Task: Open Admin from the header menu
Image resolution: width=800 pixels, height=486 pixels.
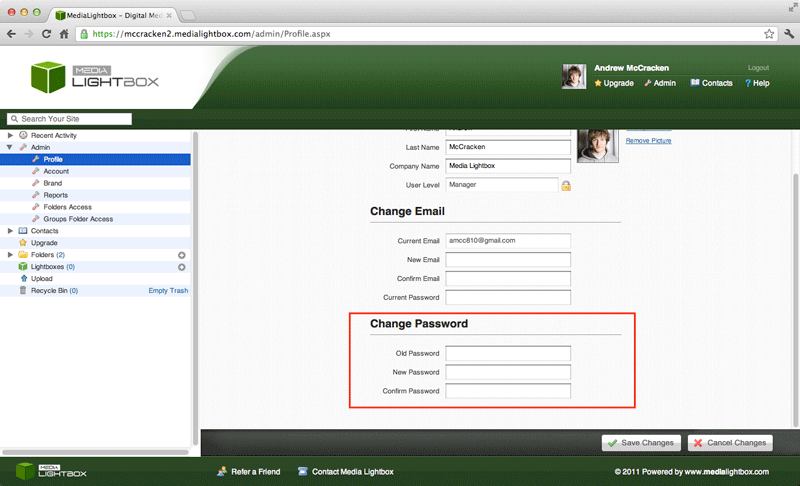Action: point(660,83)
